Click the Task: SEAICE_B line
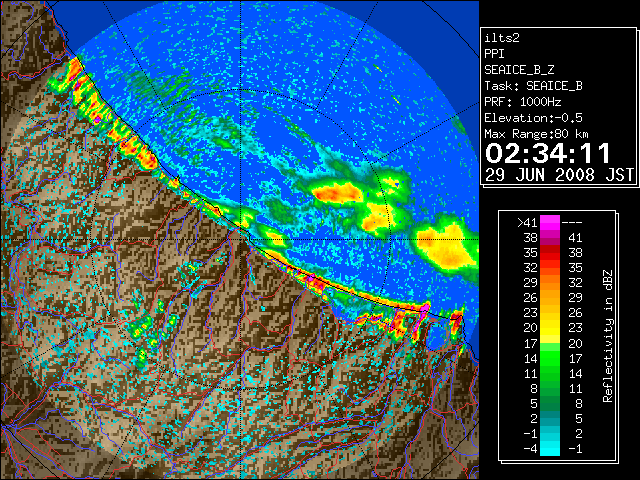Screen dimensions: 640x480 pyautogui.click(x=533, y=86)
